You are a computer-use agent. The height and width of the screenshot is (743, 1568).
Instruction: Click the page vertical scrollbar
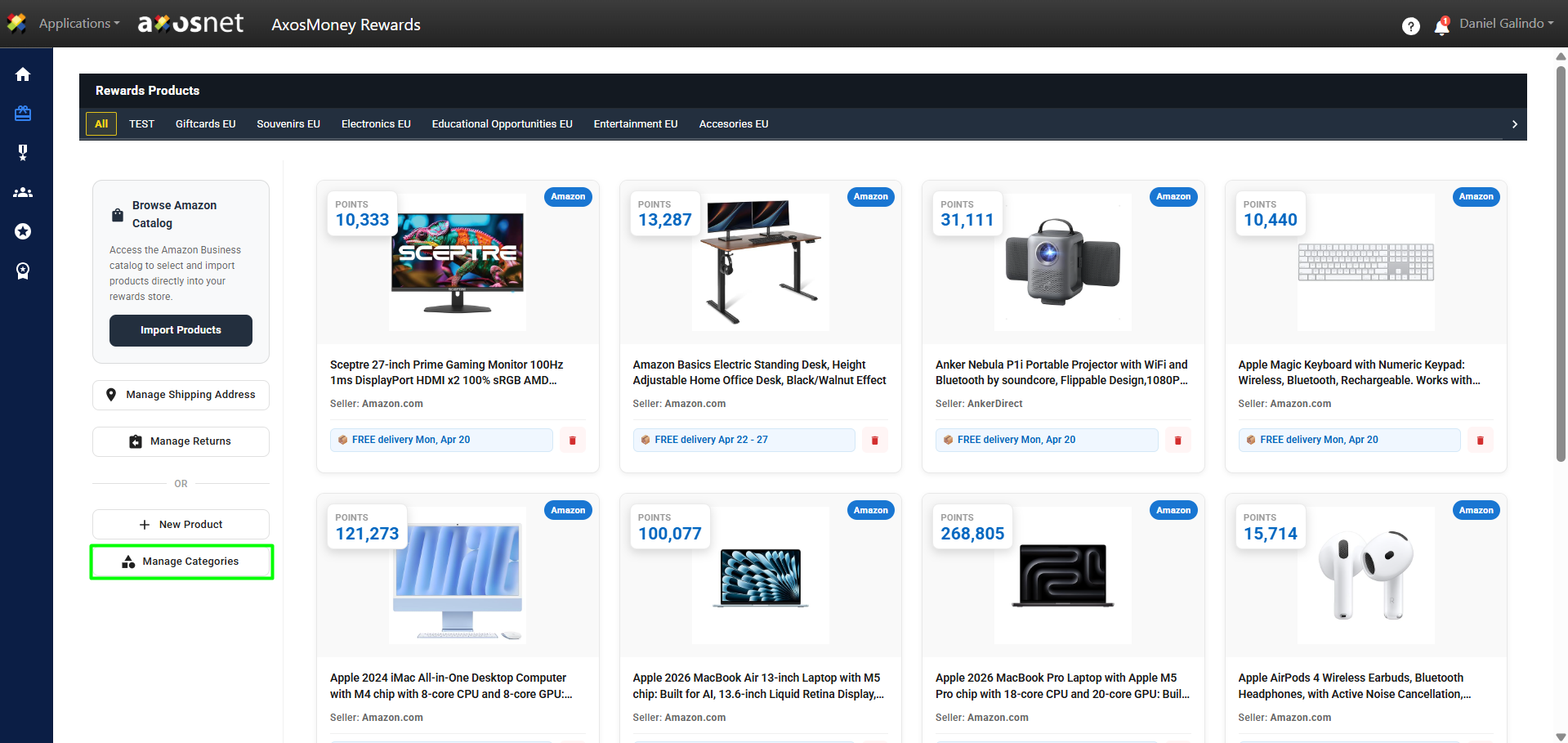tap(1561, 262)
